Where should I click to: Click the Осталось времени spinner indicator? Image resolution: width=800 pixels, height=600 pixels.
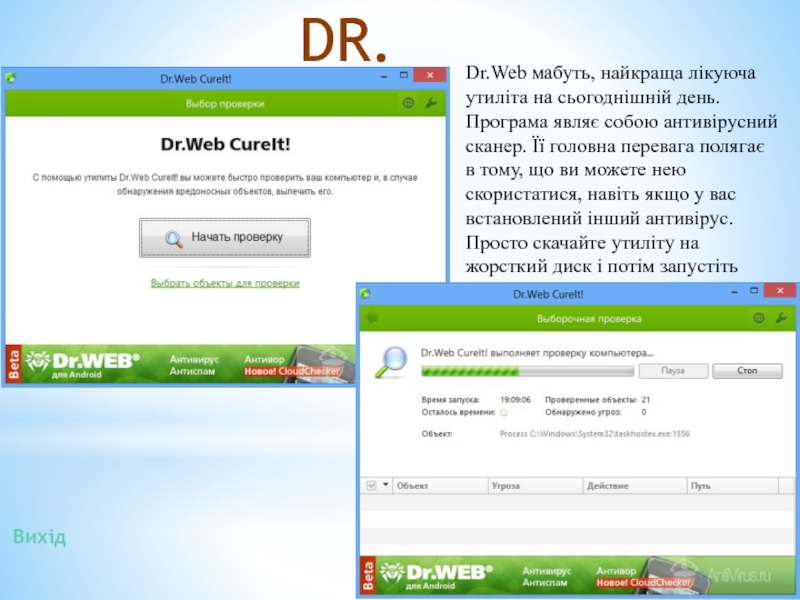(504, 412)
